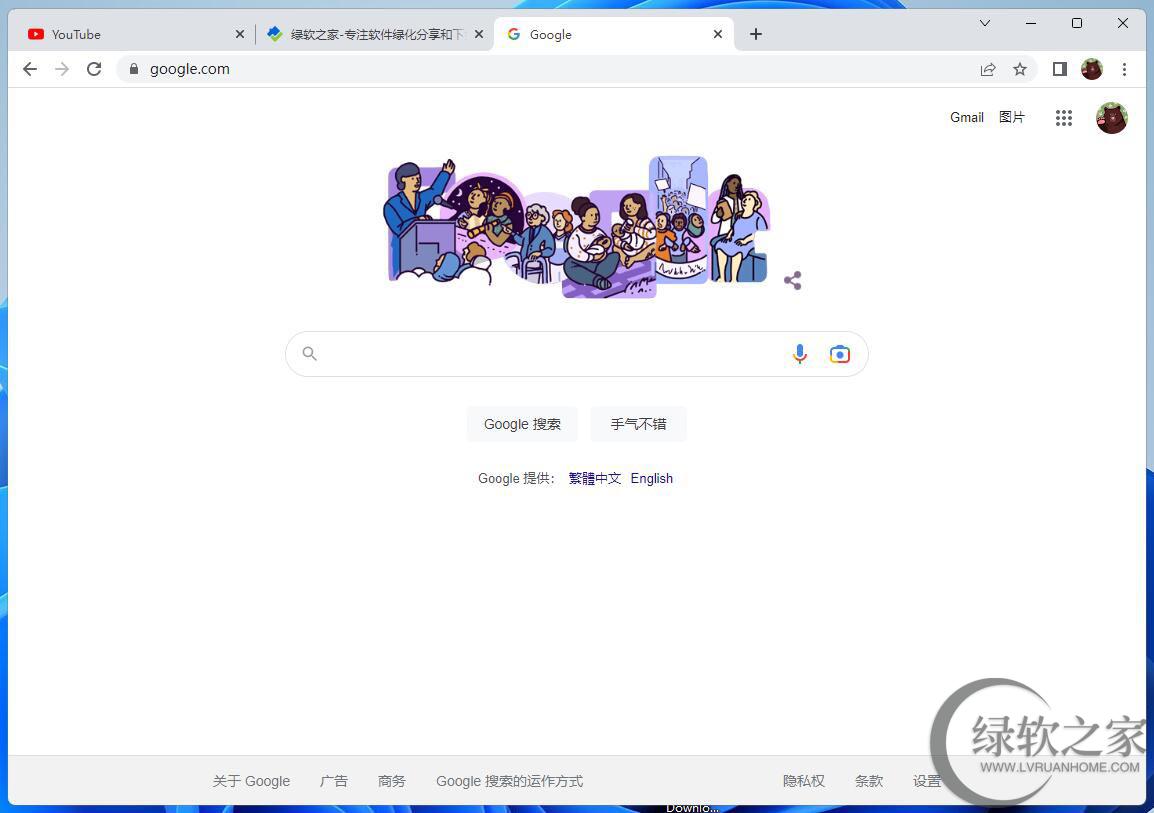Open the Google apps grid launcher
The height and width of the screenshot is (813, 1154).
tap(1063, 118)
